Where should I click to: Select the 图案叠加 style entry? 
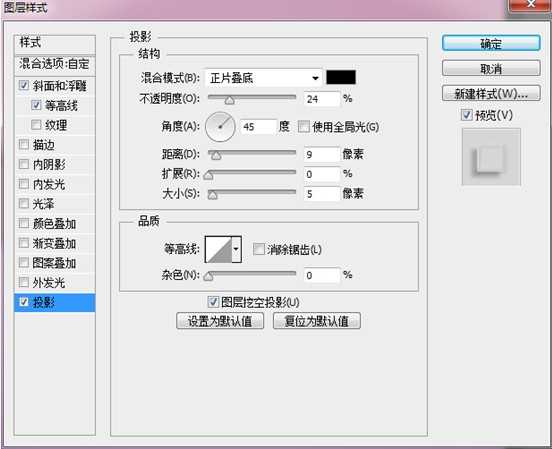[x=55, y=263]
